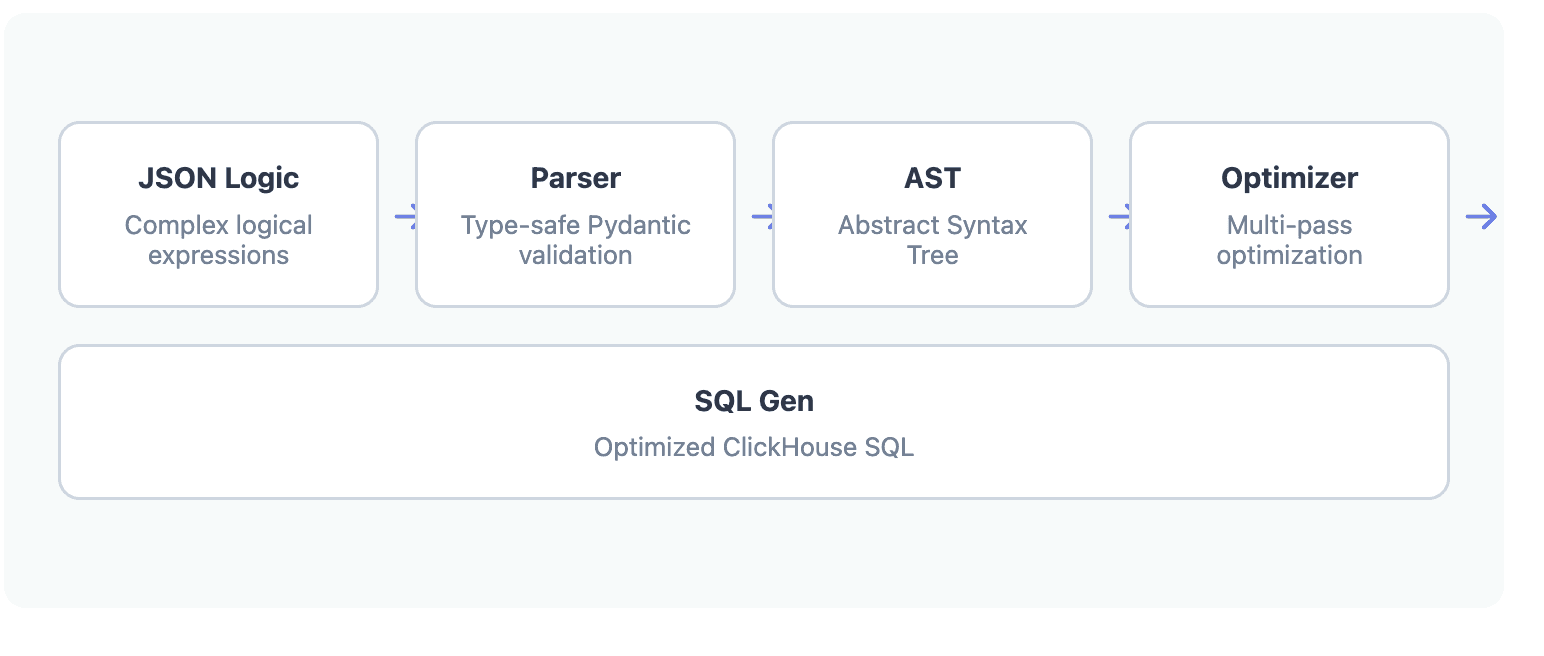Click the AST card
The height and width of the screenshot is (656, 1544).
pyautogui.click(x=932, y=214)
